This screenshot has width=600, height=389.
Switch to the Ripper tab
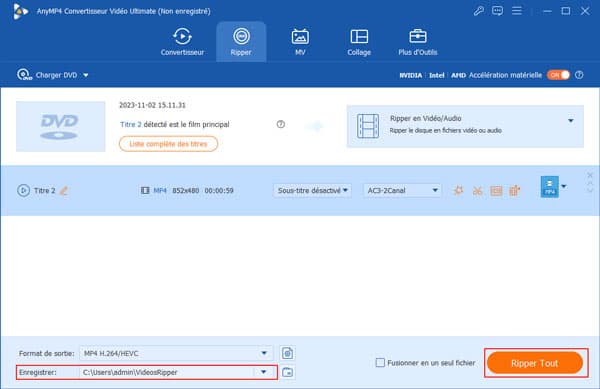coord(241,42)
